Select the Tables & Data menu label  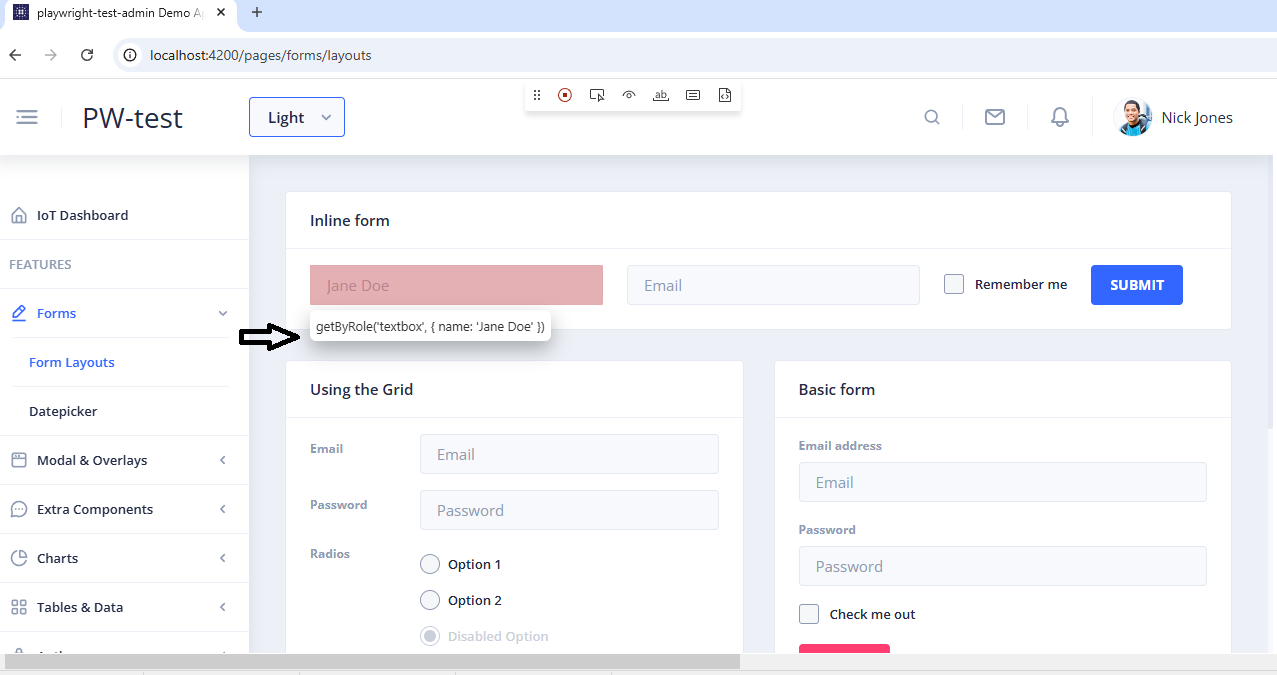pyautogui.click(x=80, y=607)
